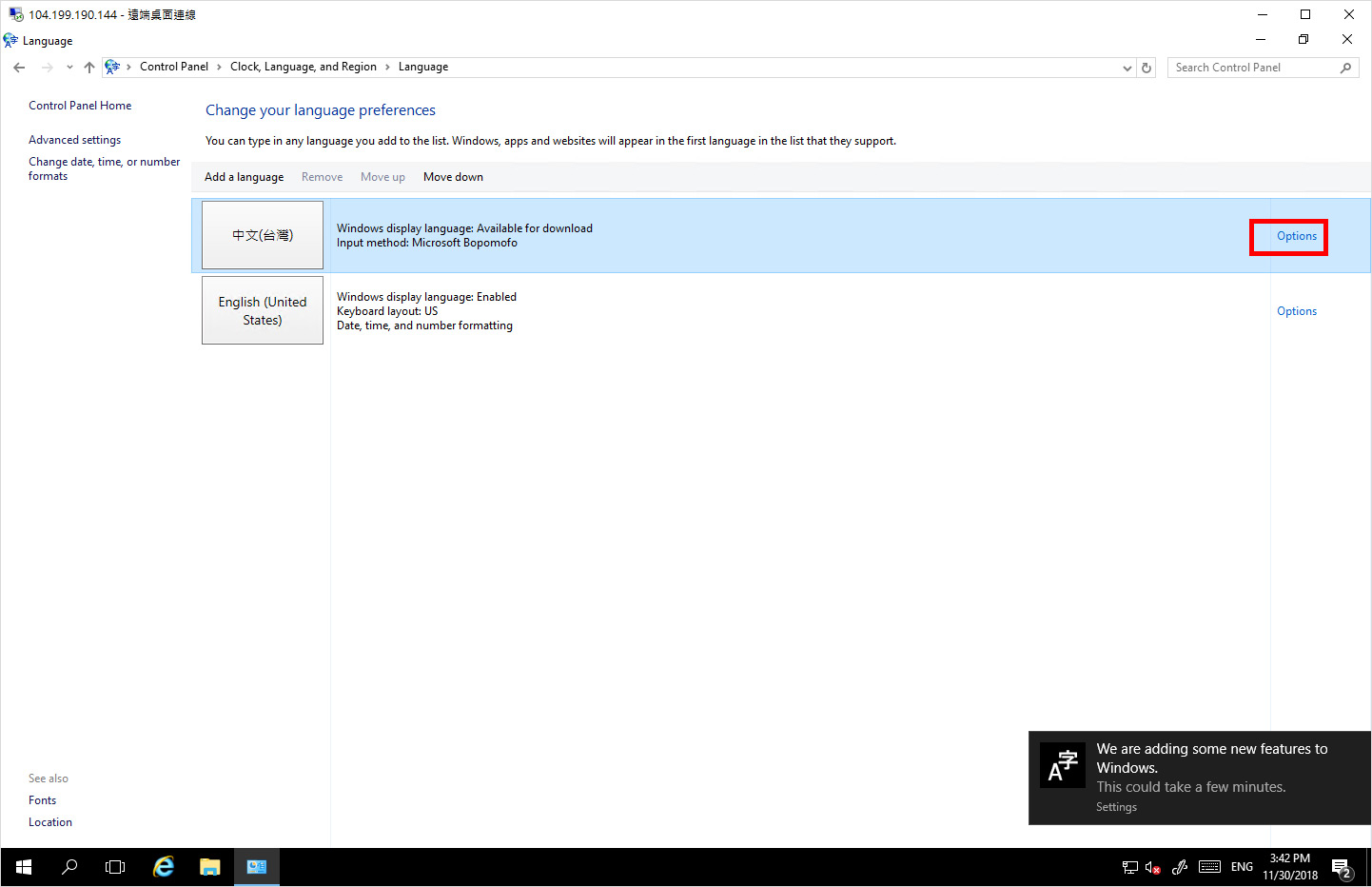
Task: Click Move down in language toolbar
Action: tap(453, 177)
